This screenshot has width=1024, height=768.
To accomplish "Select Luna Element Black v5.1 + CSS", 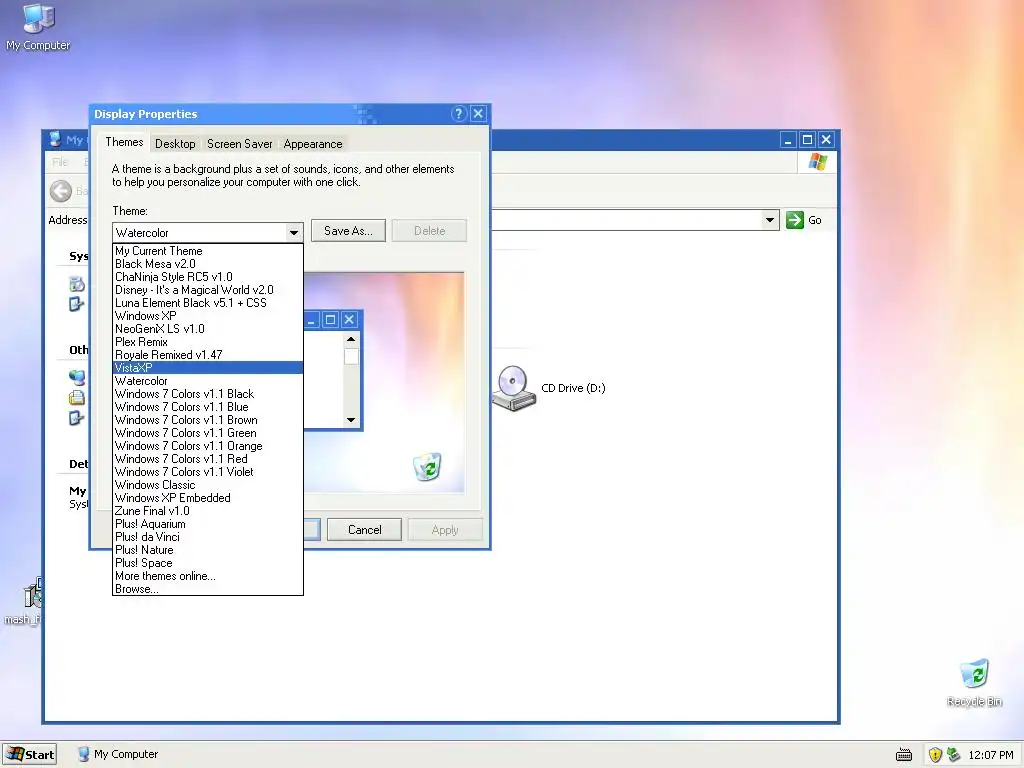I will coord(208,303).
